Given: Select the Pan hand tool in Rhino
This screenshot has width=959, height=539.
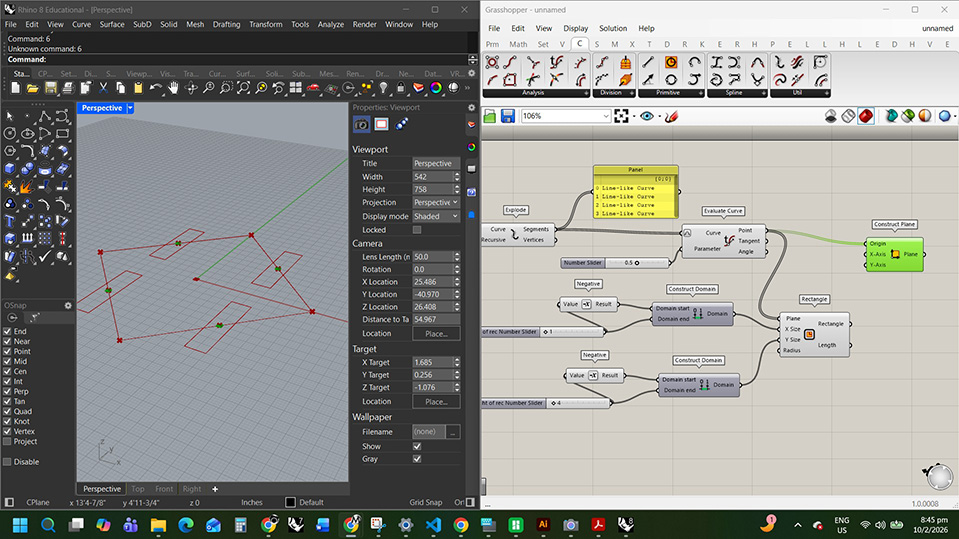Looking at the screenshot, I should point(173,89).
